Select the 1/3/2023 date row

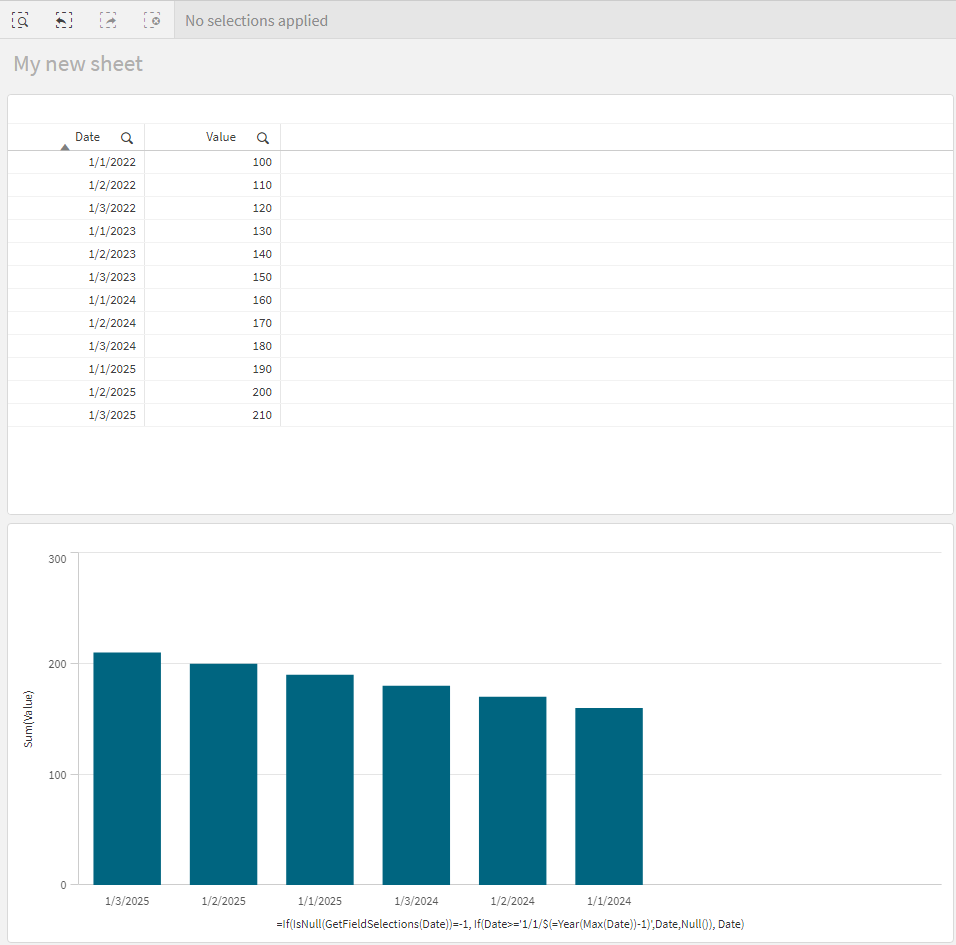pos(112,277)
